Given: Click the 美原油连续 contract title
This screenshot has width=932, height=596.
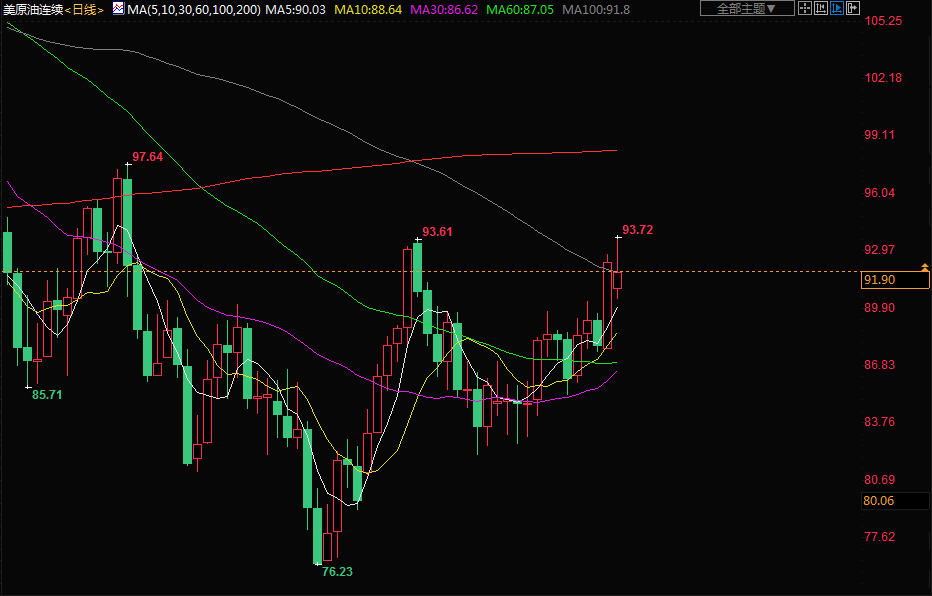Looking at the screenshot, I should 33,9.
